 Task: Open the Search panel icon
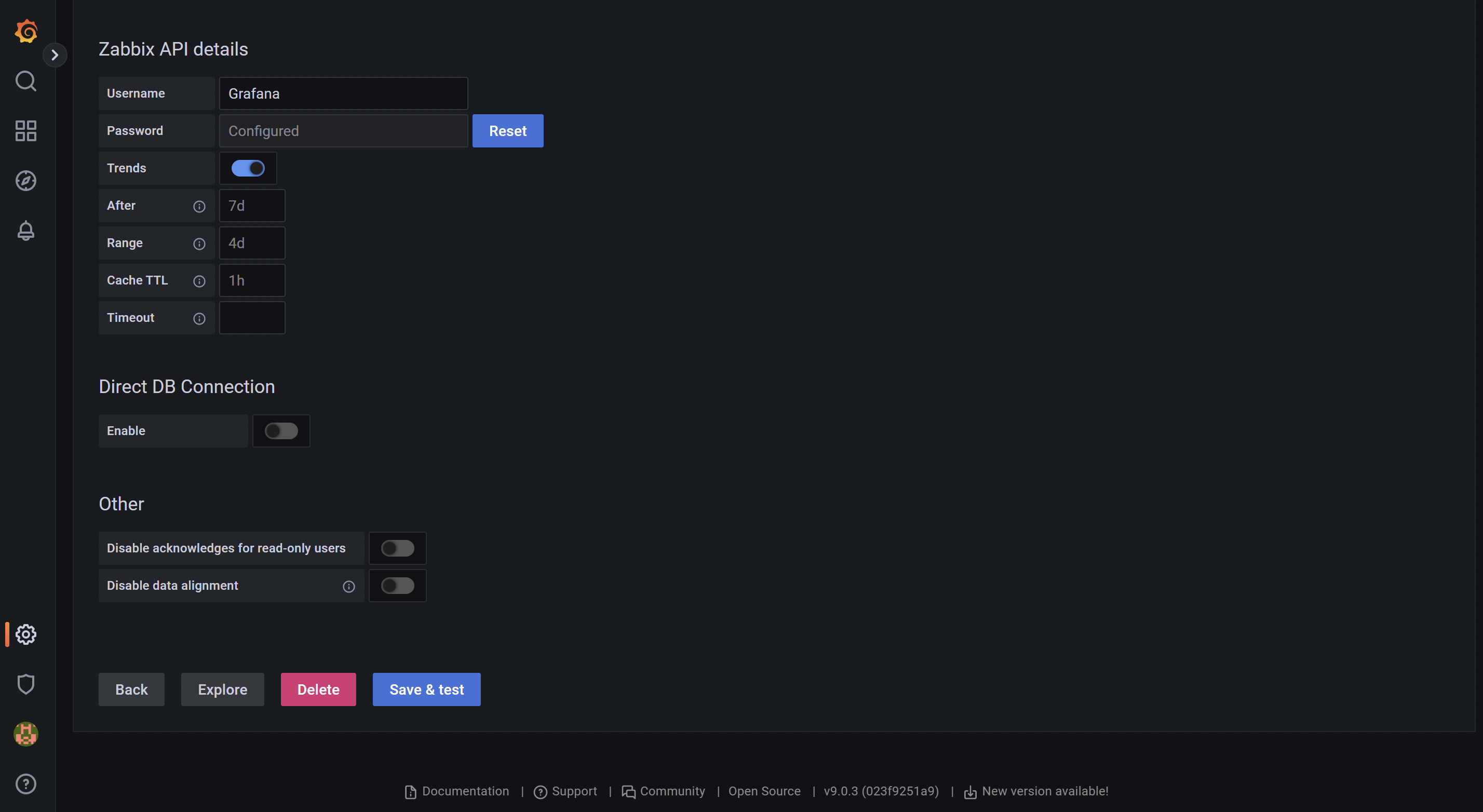26,80
